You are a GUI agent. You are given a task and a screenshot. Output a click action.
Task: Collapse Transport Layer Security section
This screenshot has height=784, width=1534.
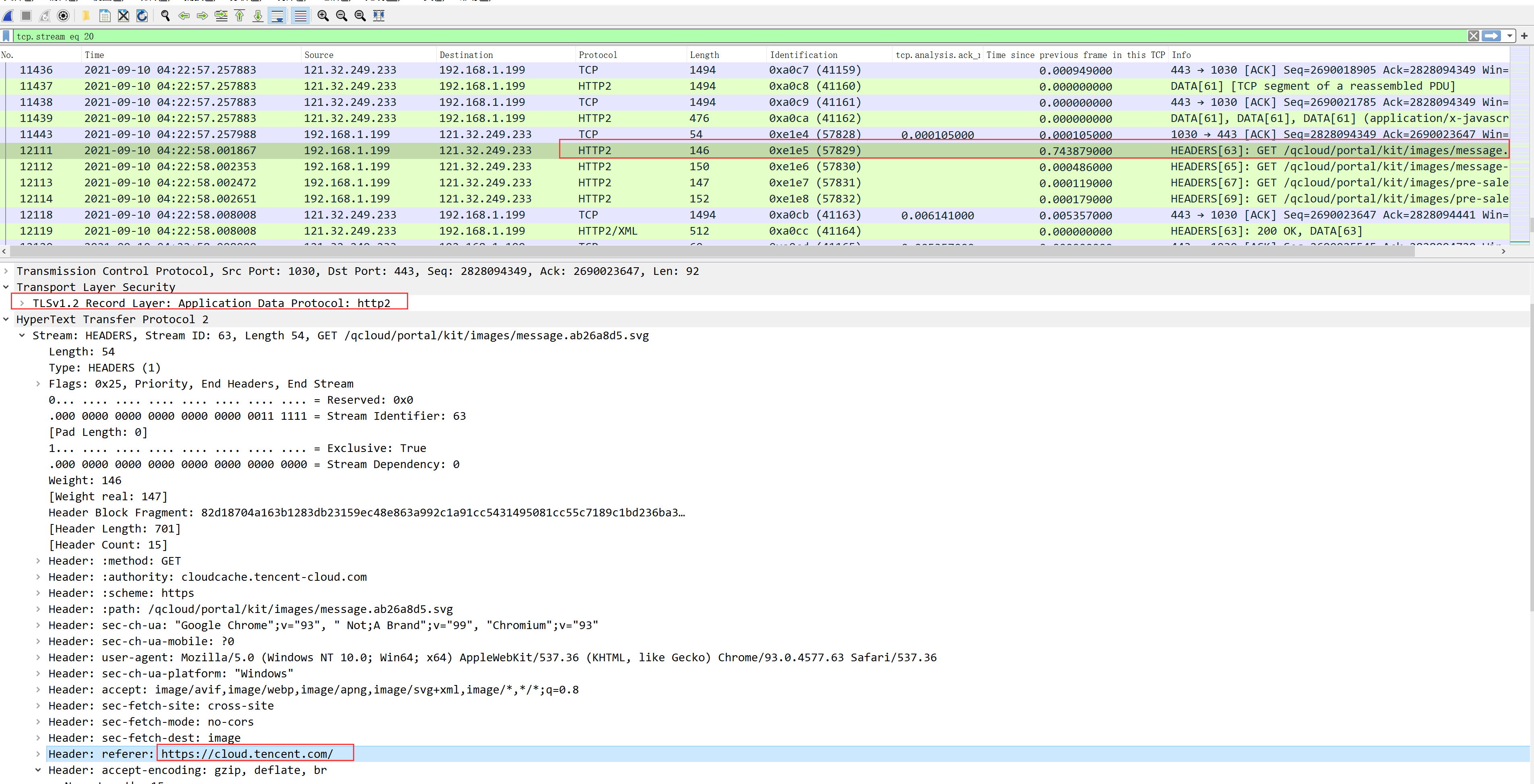(6, 287)
